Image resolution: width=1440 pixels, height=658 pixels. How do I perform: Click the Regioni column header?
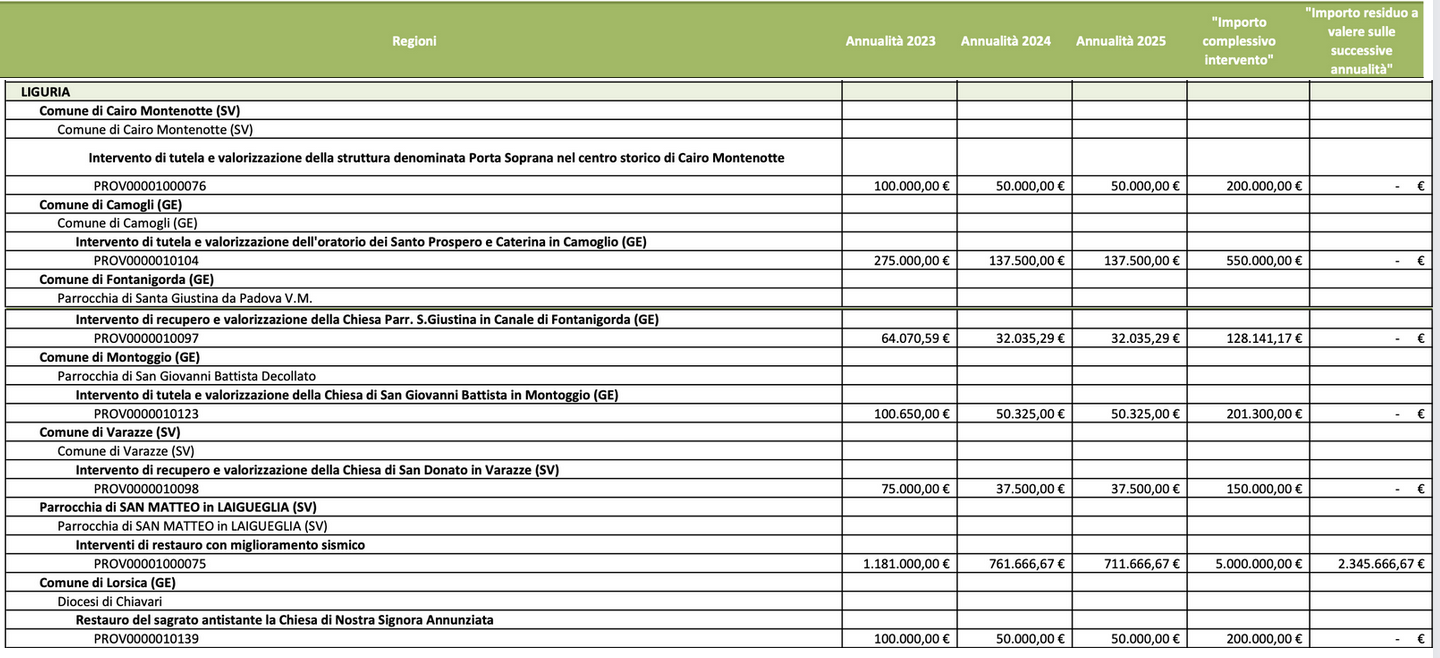click(x=414, y=41)
